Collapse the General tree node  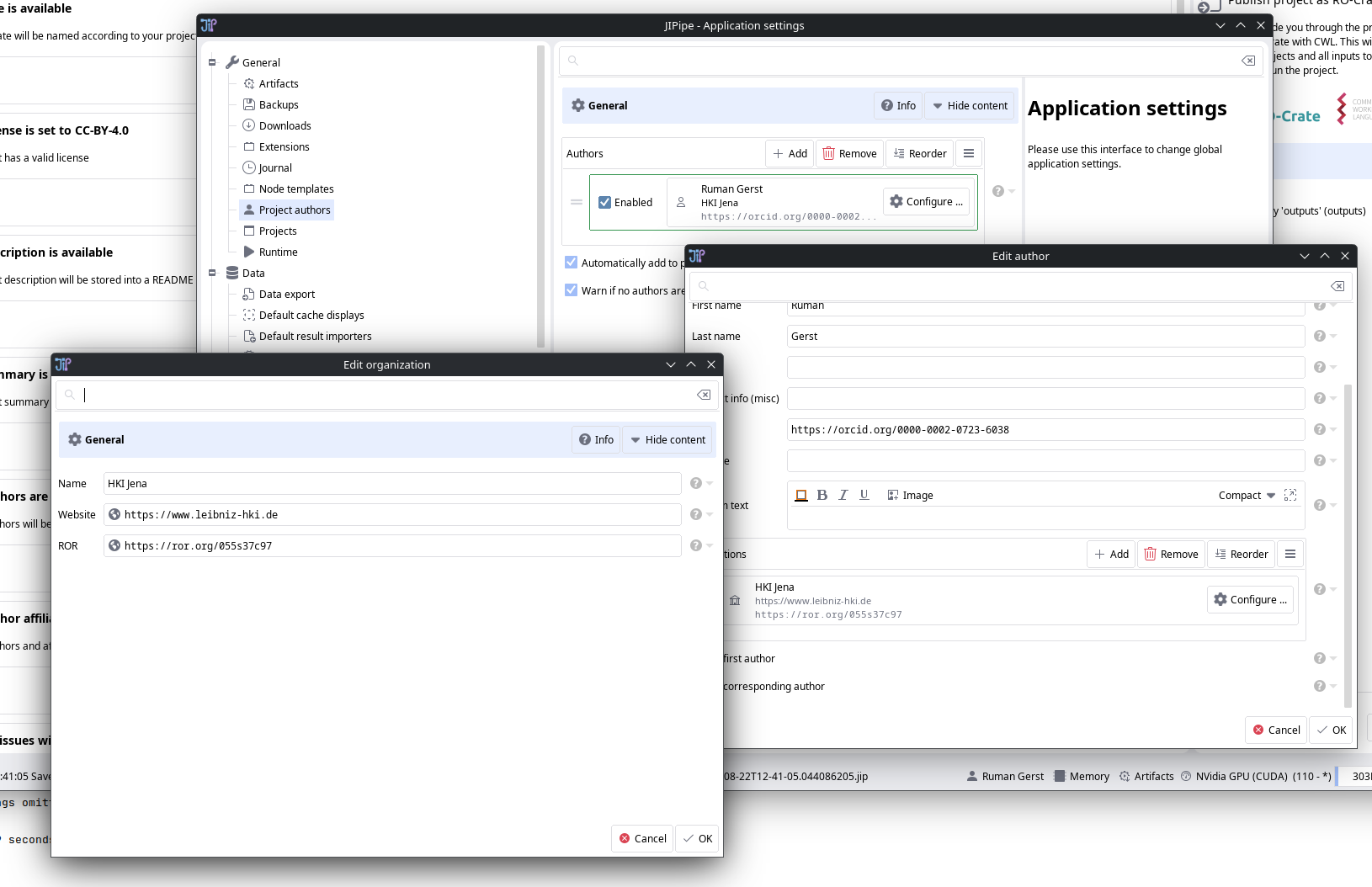click(x=212, y=62)
